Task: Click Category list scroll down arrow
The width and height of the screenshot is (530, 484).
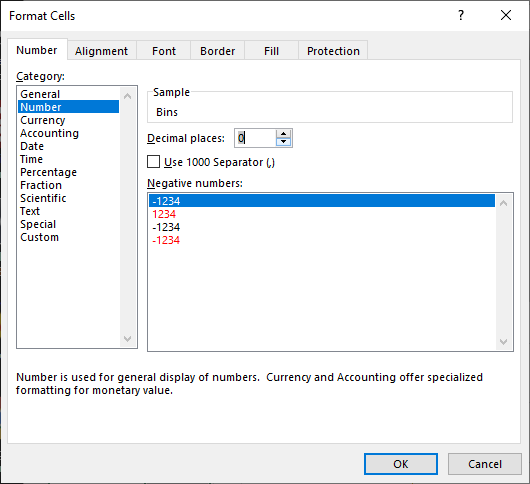Action: [x=127, y=338]
